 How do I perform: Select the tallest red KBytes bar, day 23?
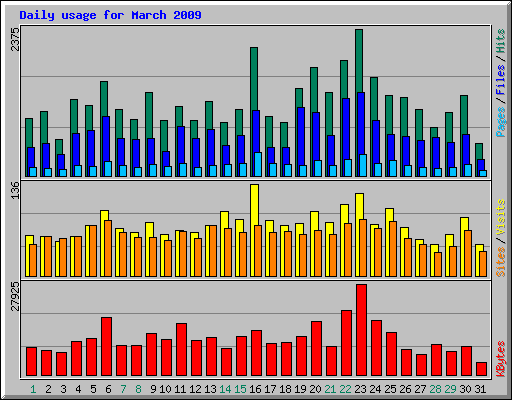[x=361, y=330]
